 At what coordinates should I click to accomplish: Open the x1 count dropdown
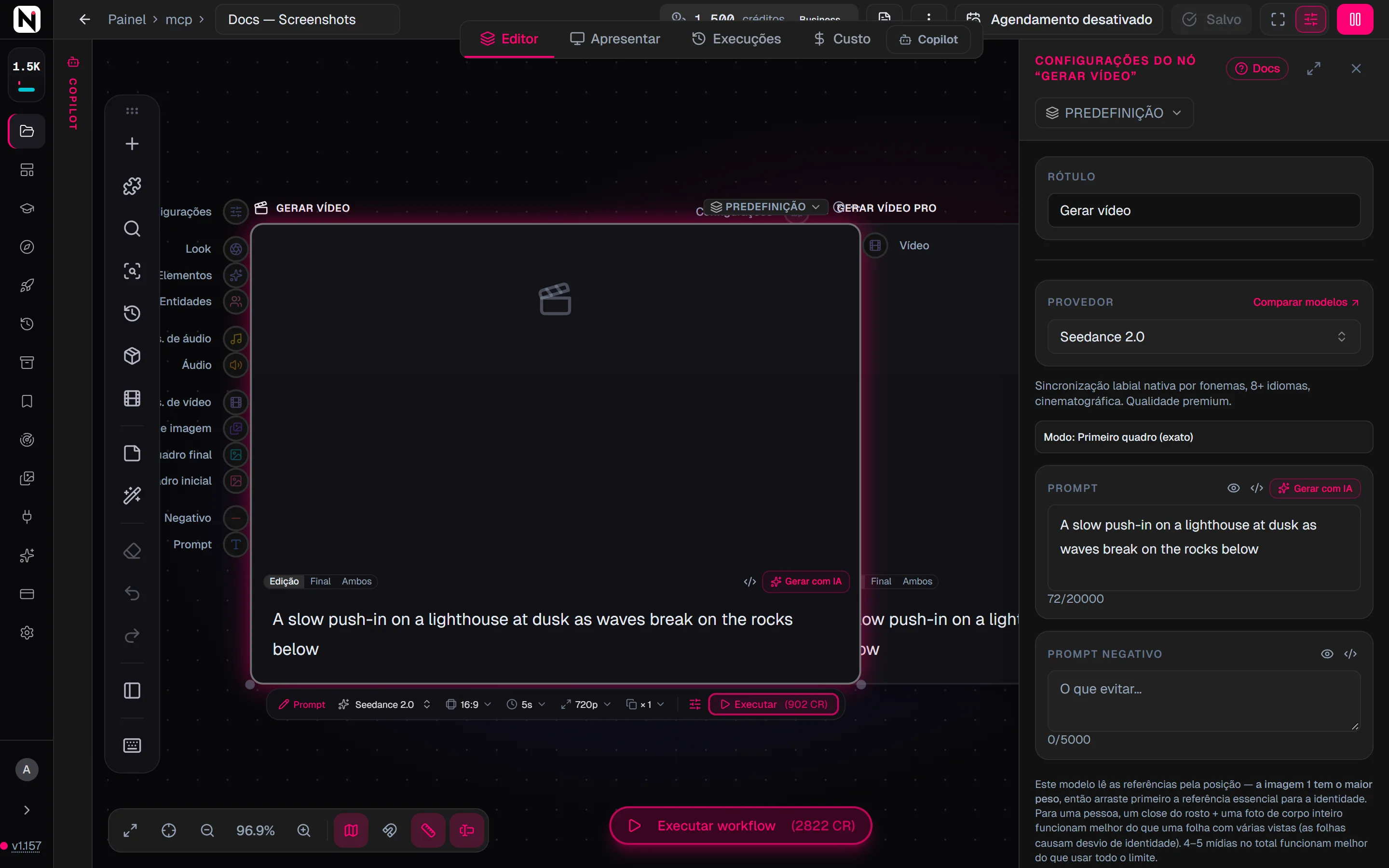pos(646,705)
